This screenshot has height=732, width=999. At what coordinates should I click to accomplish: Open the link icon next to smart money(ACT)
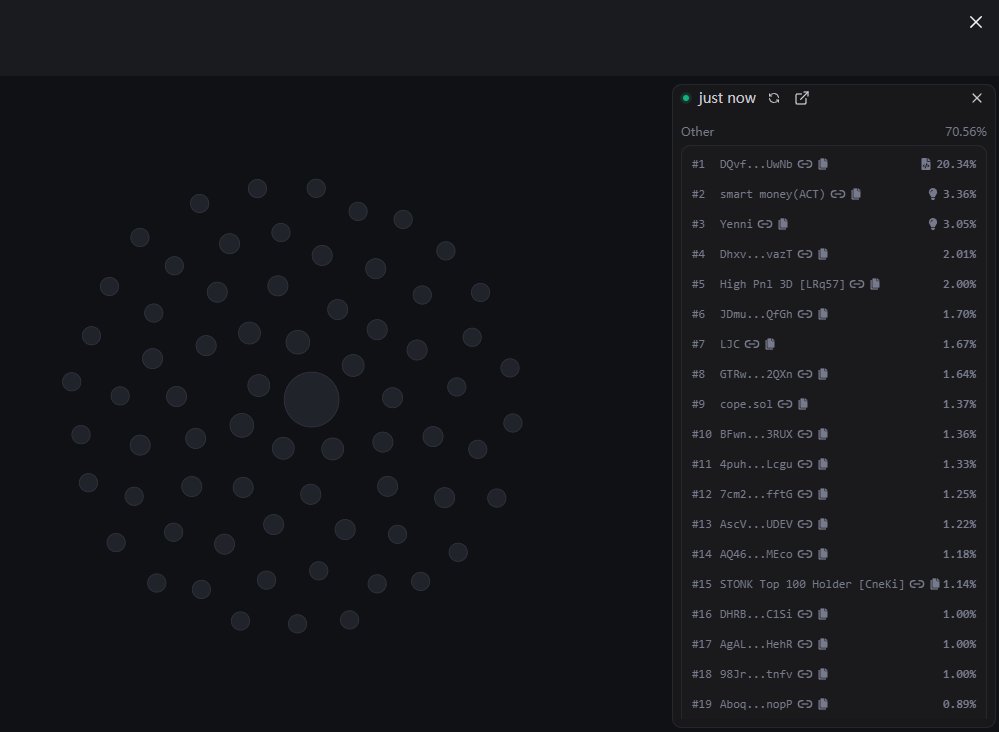(838, 194)
